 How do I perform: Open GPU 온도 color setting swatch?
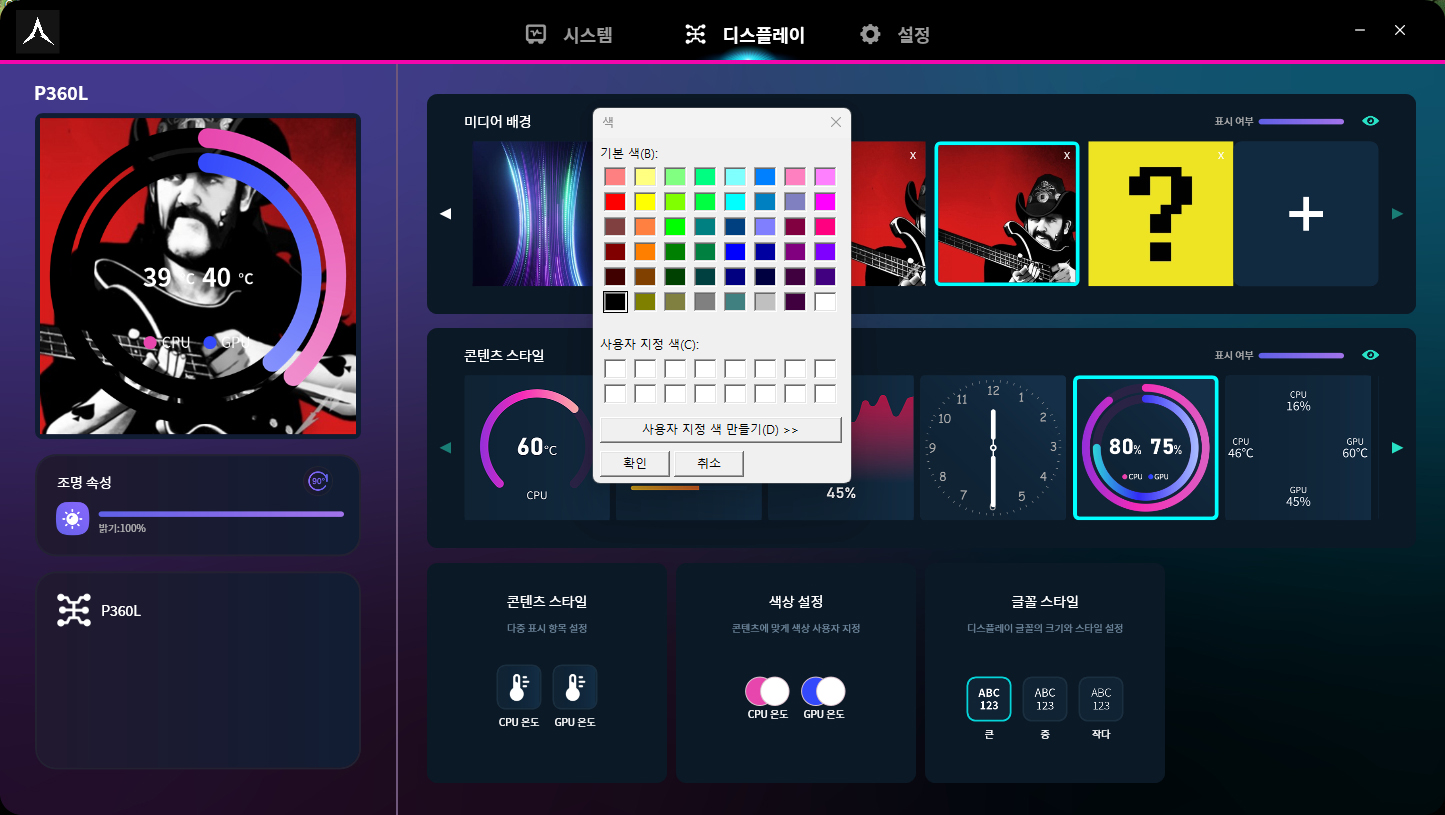pyautogui.click(x=823, y=691)
